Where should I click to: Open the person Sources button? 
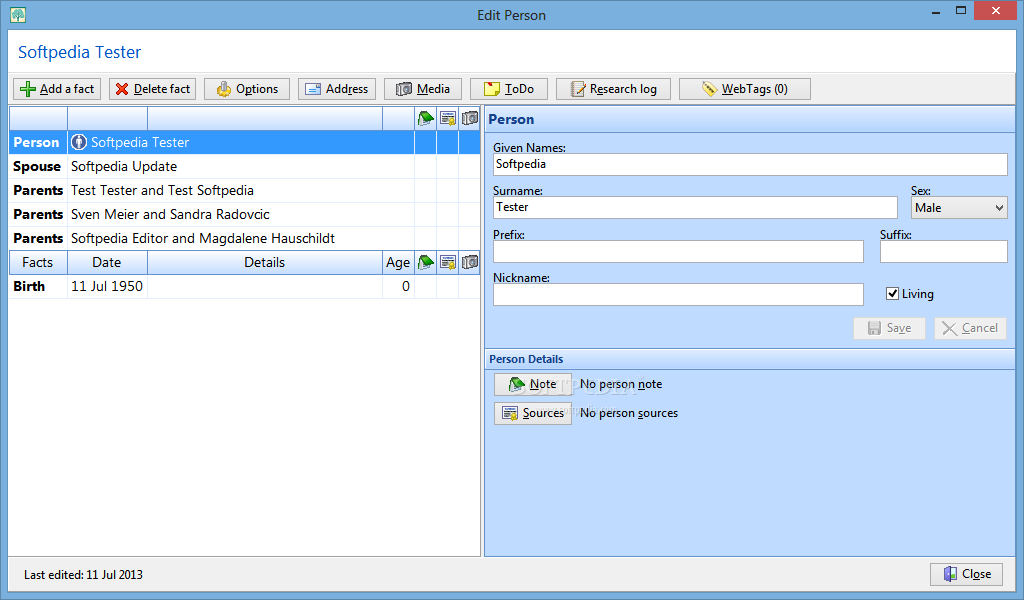532,413
